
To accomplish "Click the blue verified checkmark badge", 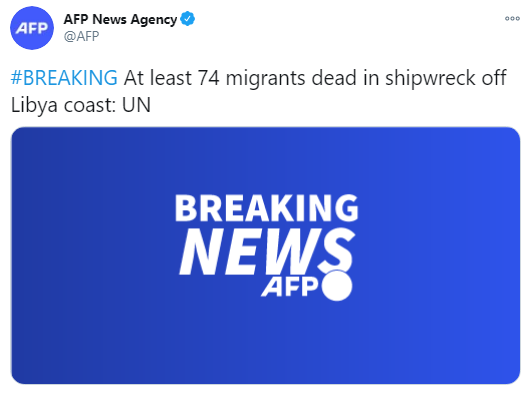I will pyautogui.click(x=188, y=19).
